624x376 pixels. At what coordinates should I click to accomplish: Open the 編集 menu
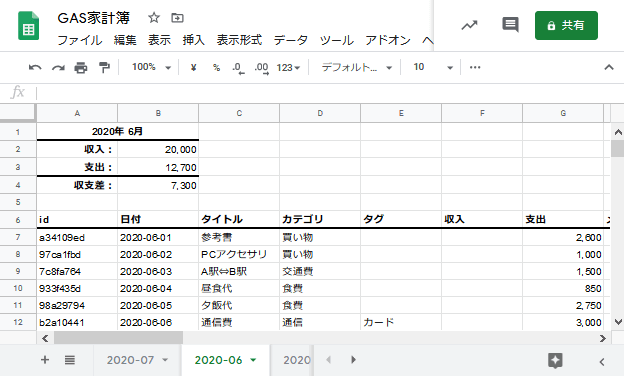[x=125, y=40]
